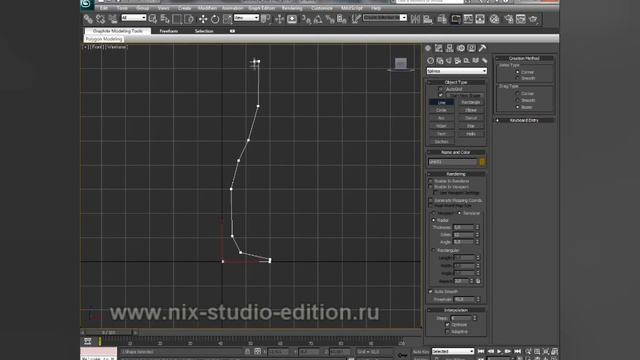
Task: Select the Cameras category icon
Action: pyautogui.click(x=458, y=60)
